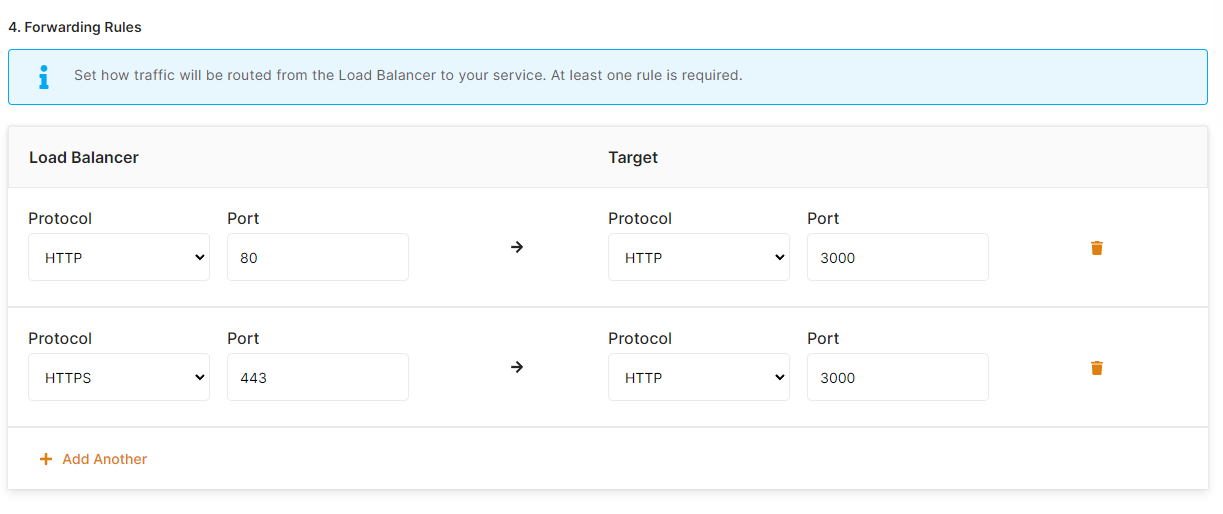Click the blue info icon in the banner

(x=43, y=77)
